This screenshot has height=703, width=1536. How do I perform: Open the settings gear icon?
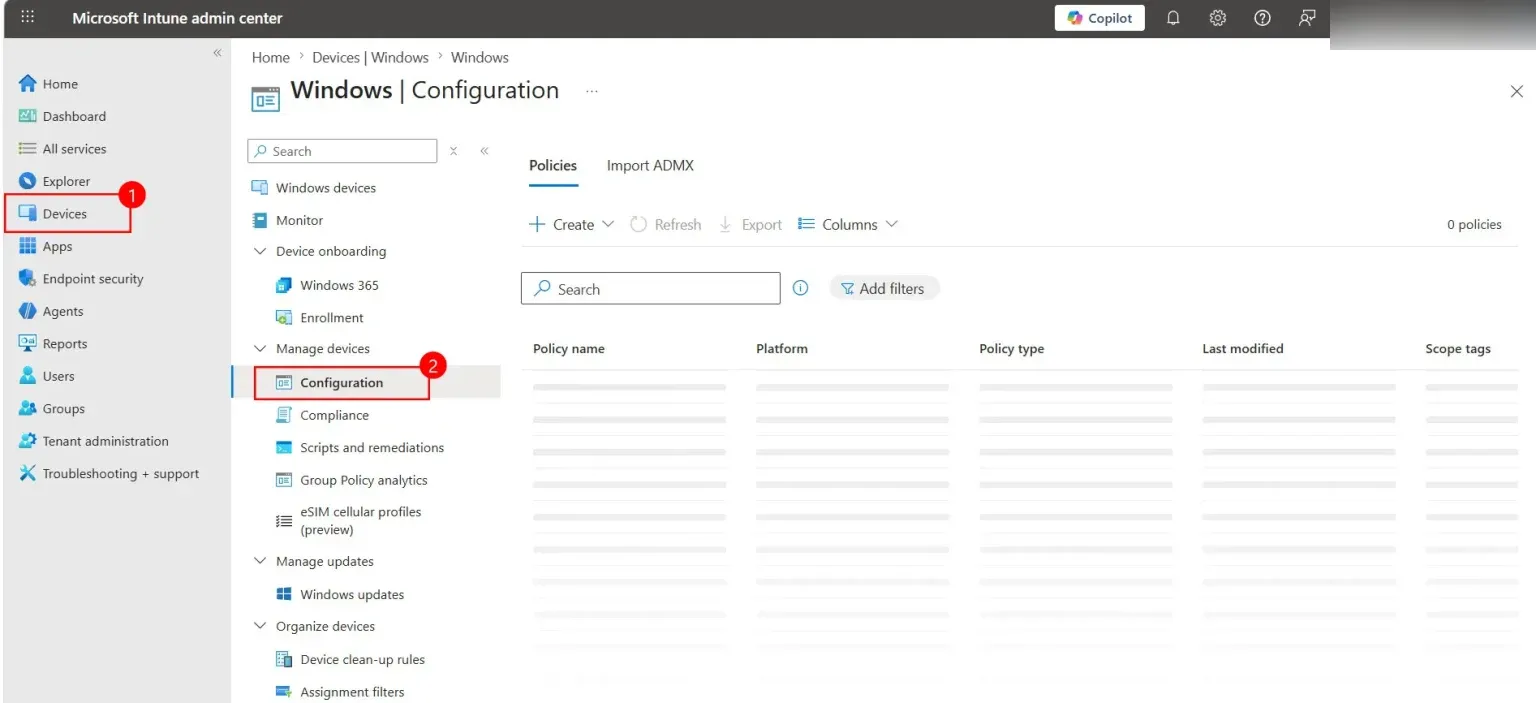tap(1217, 18)
